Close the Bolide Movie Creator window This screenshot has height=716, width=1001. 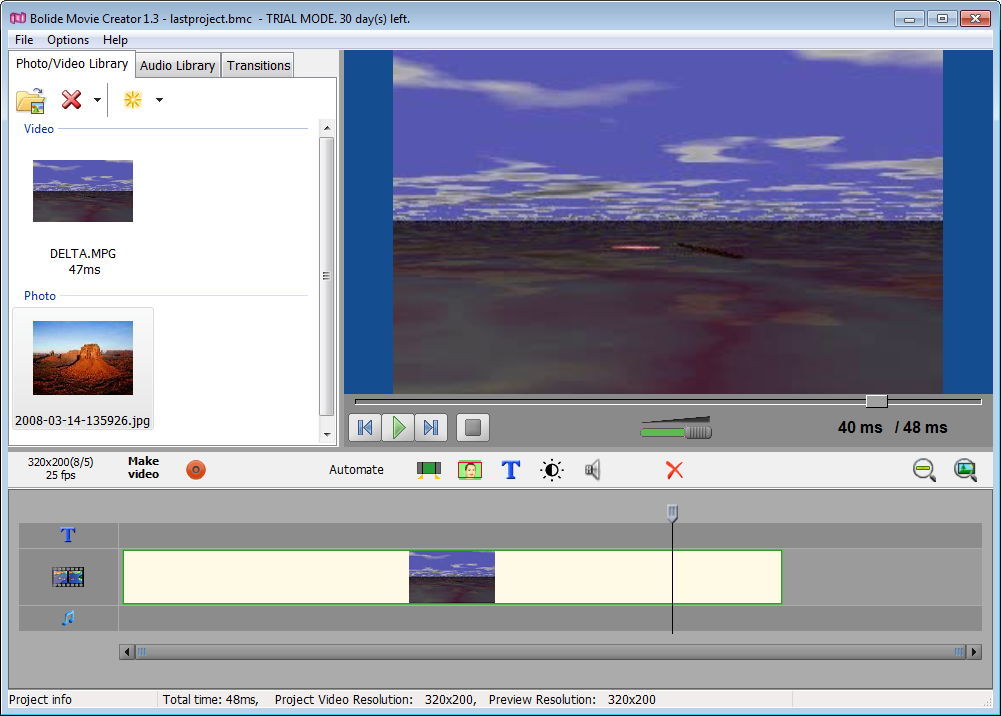coord(975,19)
